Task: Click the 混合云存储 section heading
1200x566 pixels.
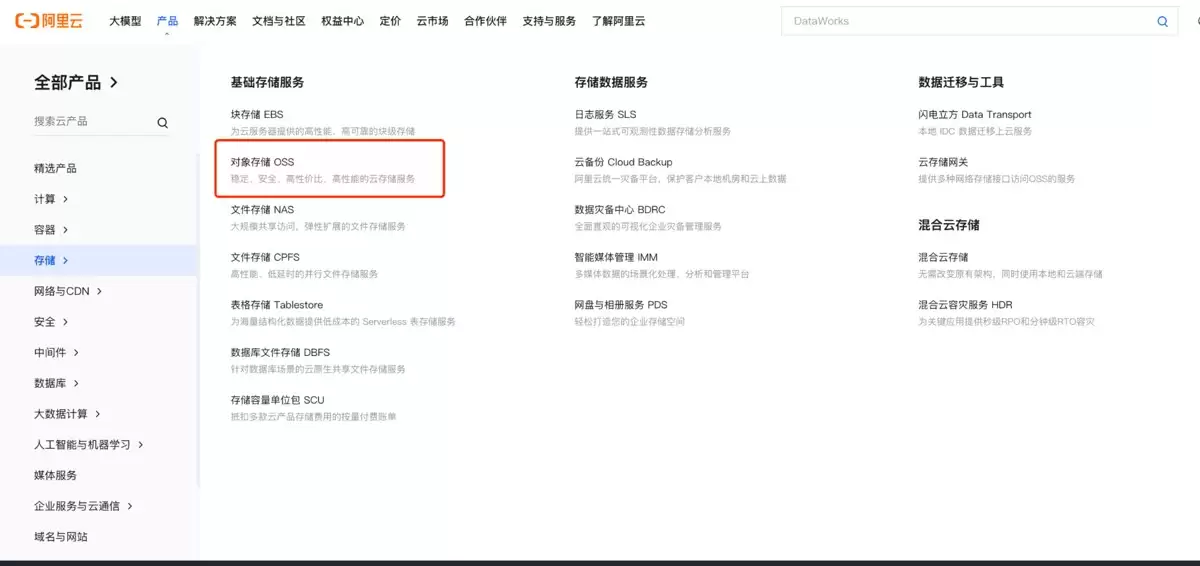Action: pos(949,225)
